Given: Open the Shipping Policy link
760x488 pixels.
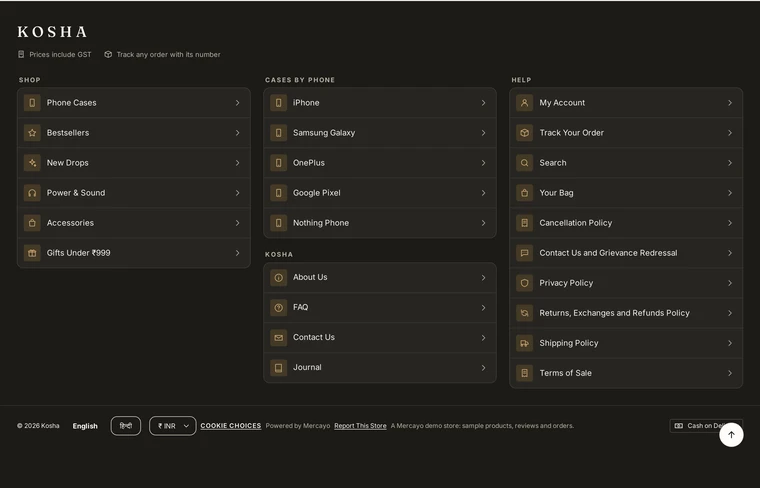Looking at the screenshot, I should (626, 343).
